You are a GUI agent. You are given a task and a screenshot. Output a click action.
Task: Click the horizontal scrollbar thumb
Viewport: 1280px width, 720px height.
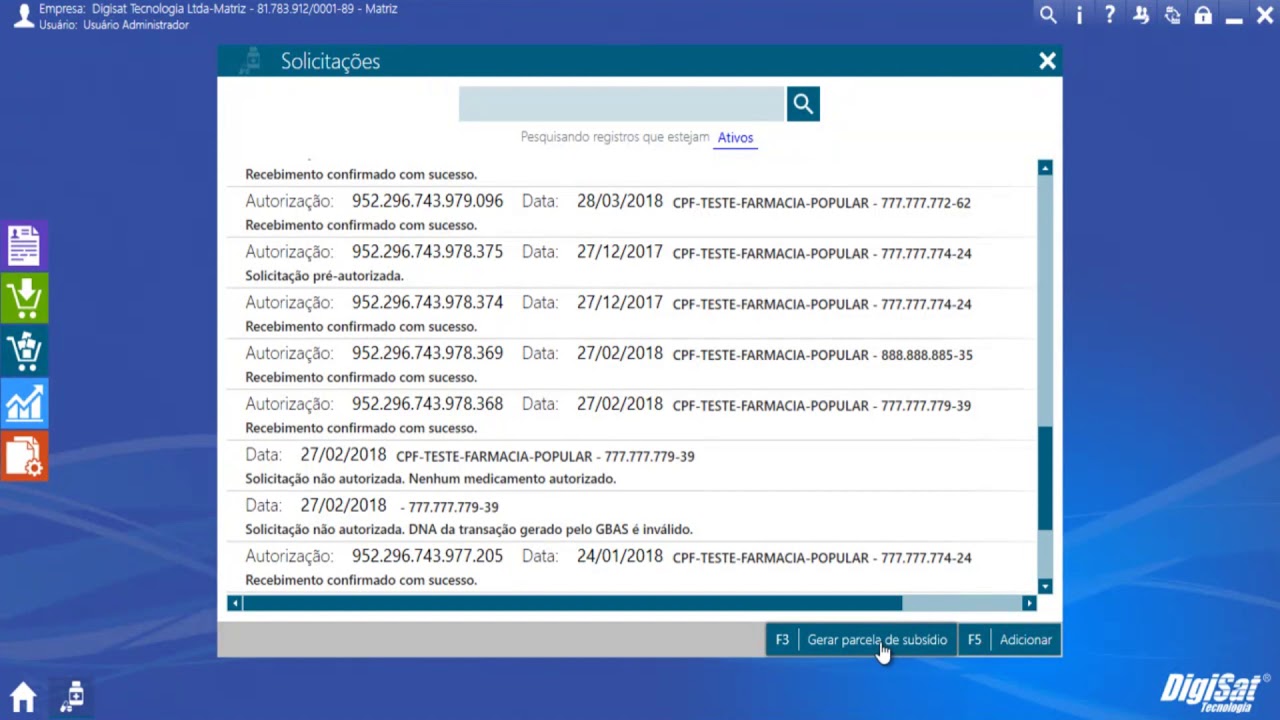pyautogui.click(x=572, y=603)
